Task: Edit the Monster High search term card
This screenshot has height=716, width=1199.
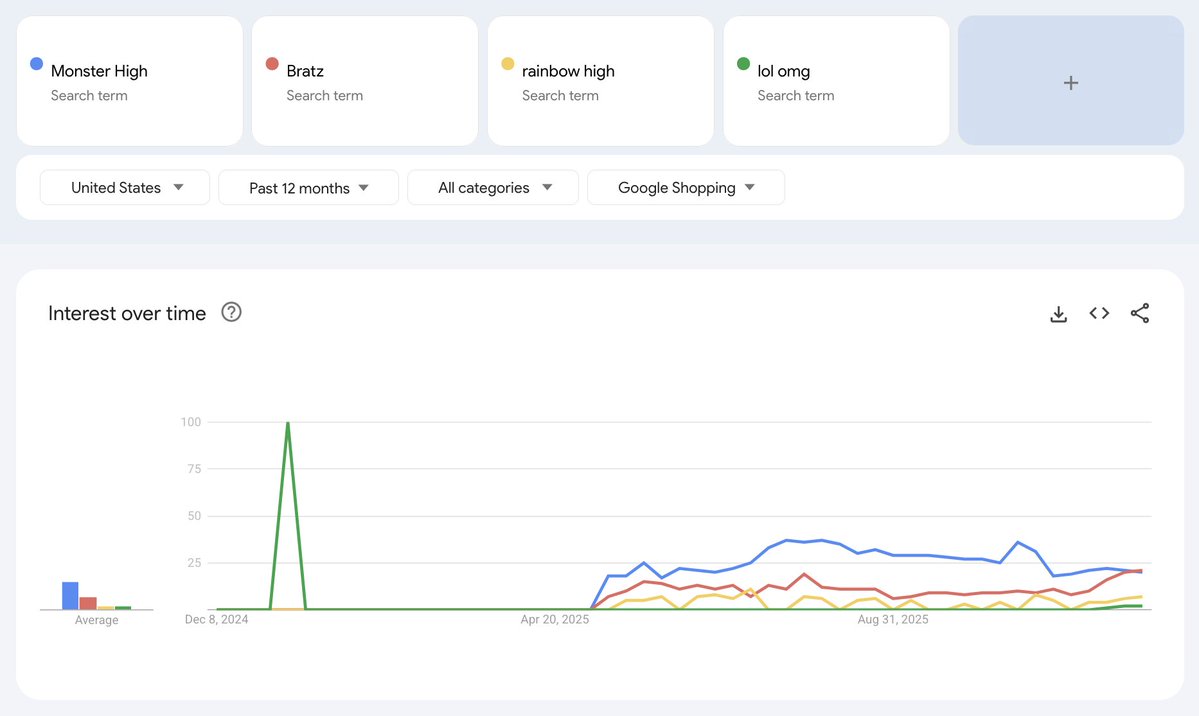Action: (x=130, y=81)
